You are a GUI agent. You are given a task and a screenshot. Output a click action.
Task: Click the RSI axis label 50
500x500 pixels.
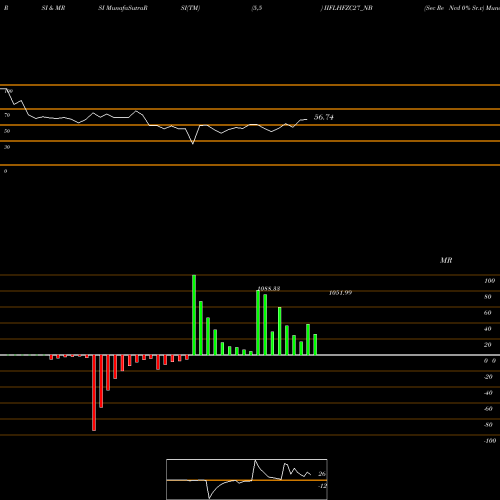point(7,131)
